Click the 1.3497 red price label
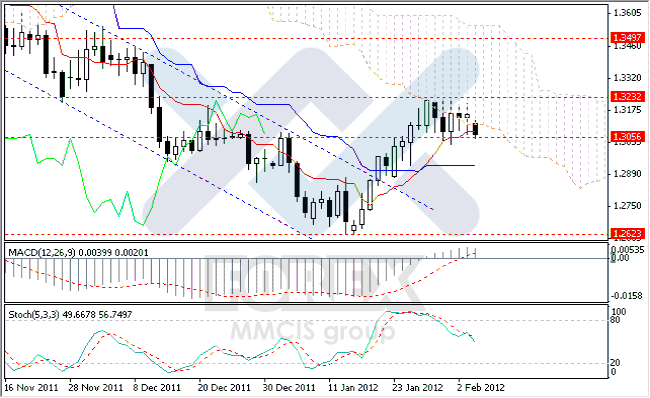 tap(628, 38)
